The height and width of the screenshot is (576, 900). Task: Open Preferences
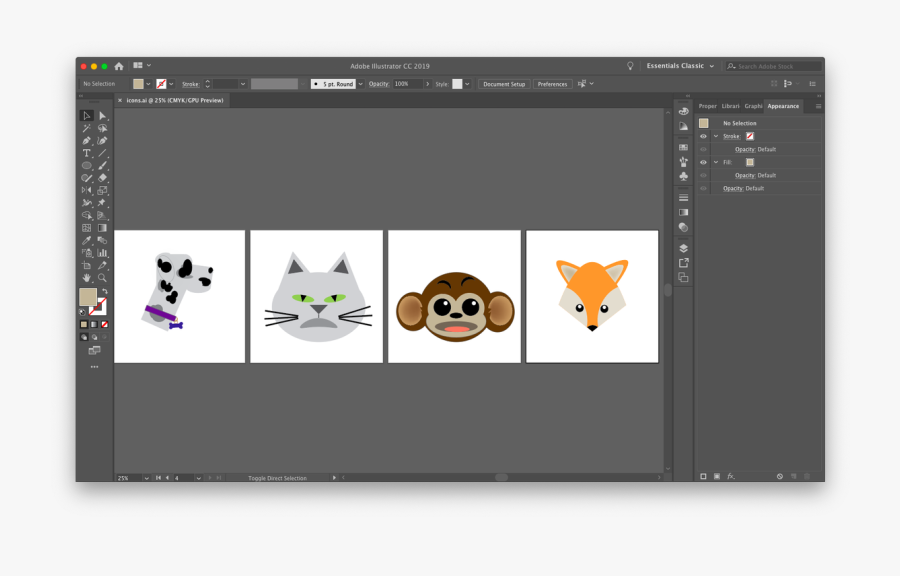point(552,84)
